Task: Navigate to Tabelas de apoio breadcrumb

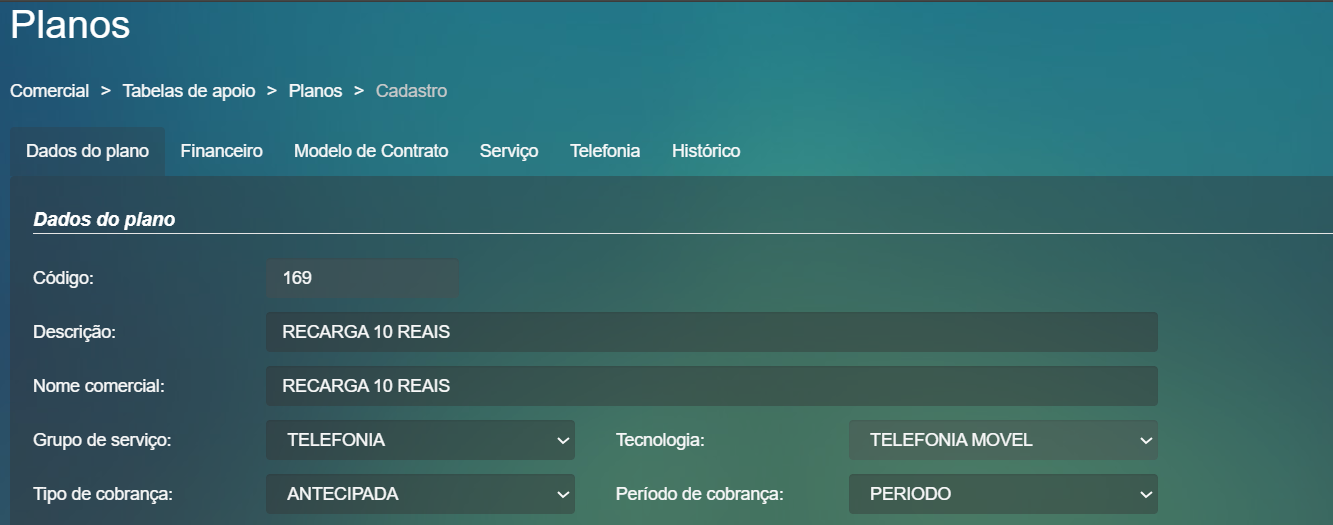Action: (188, 91)
